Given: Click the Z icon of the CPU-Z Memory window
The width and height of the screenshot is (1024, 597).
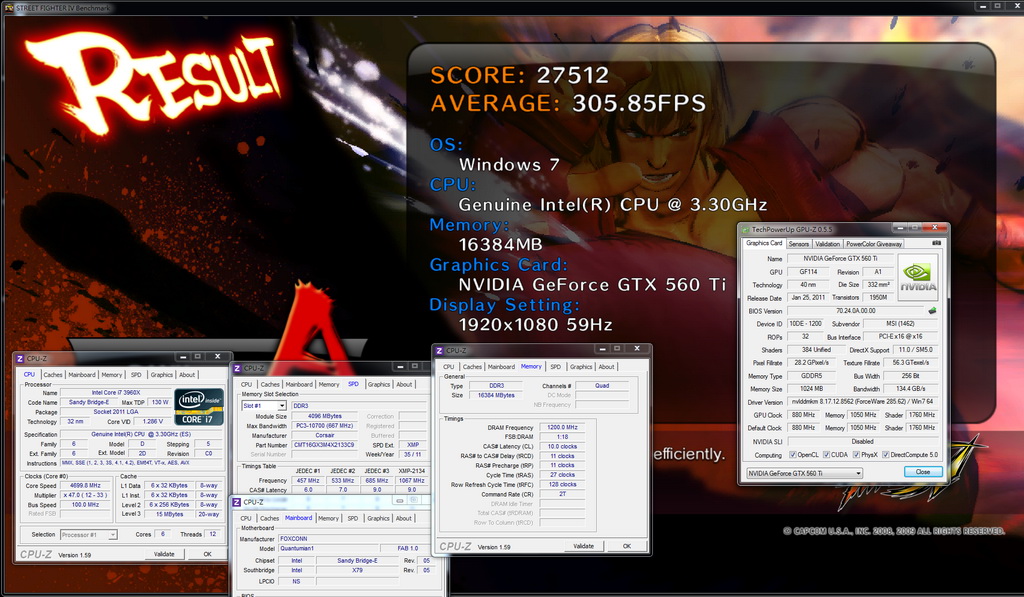Looking at the screenshot, I should tap(440, 351).
